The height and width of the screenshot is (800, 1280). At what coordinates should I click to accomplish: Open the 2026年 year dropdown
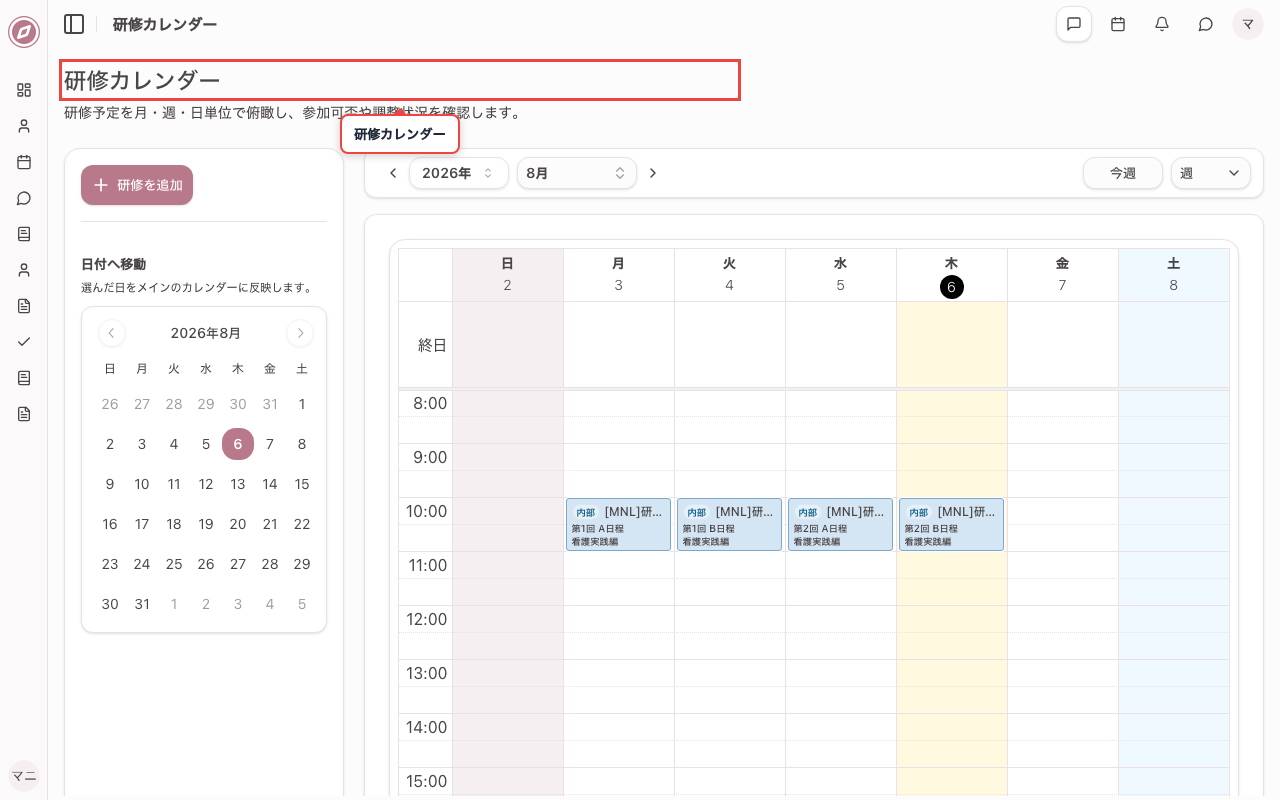tap(459, 173)
